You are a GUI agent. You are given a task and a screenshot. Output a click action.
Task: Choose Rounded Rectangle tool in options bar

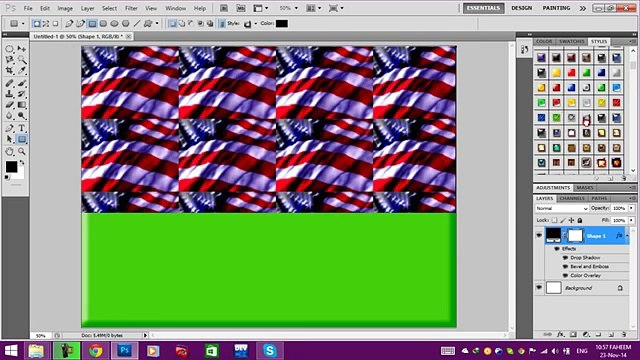[103, 24]
